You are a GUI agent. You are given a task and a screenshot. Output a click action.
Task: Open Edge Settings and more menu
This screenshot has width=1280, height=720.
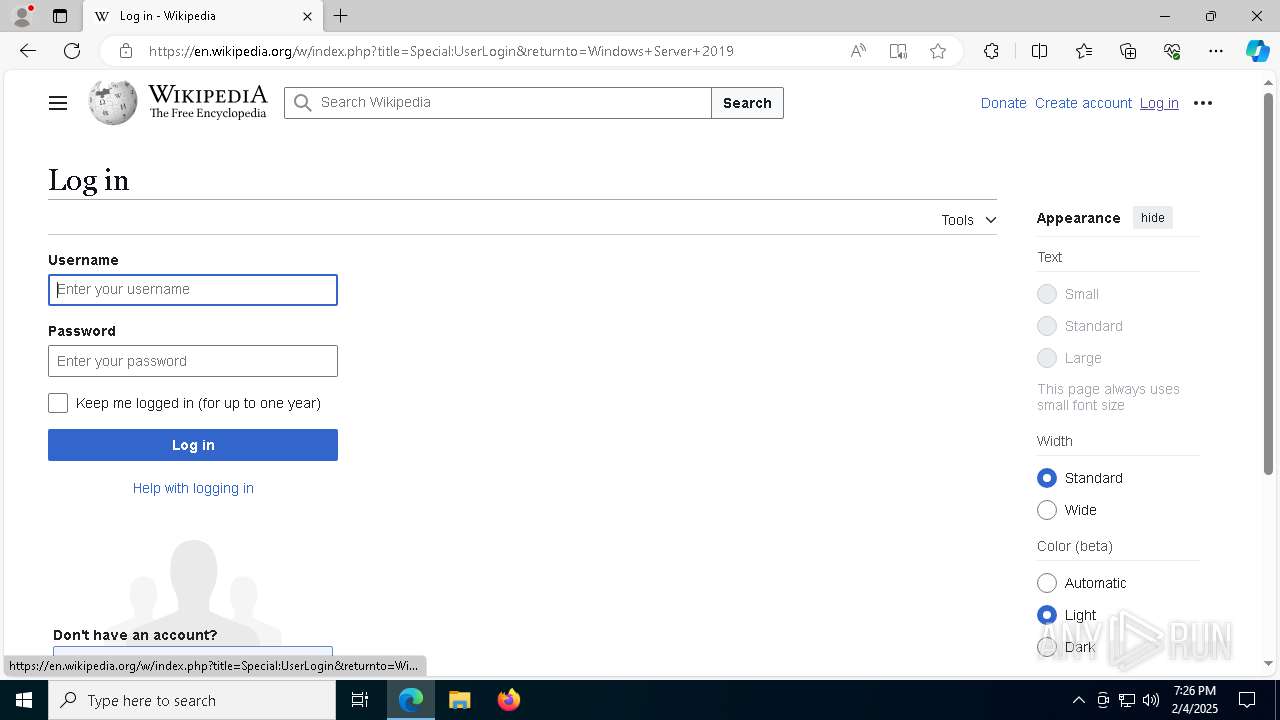(x=1216, y=51)
